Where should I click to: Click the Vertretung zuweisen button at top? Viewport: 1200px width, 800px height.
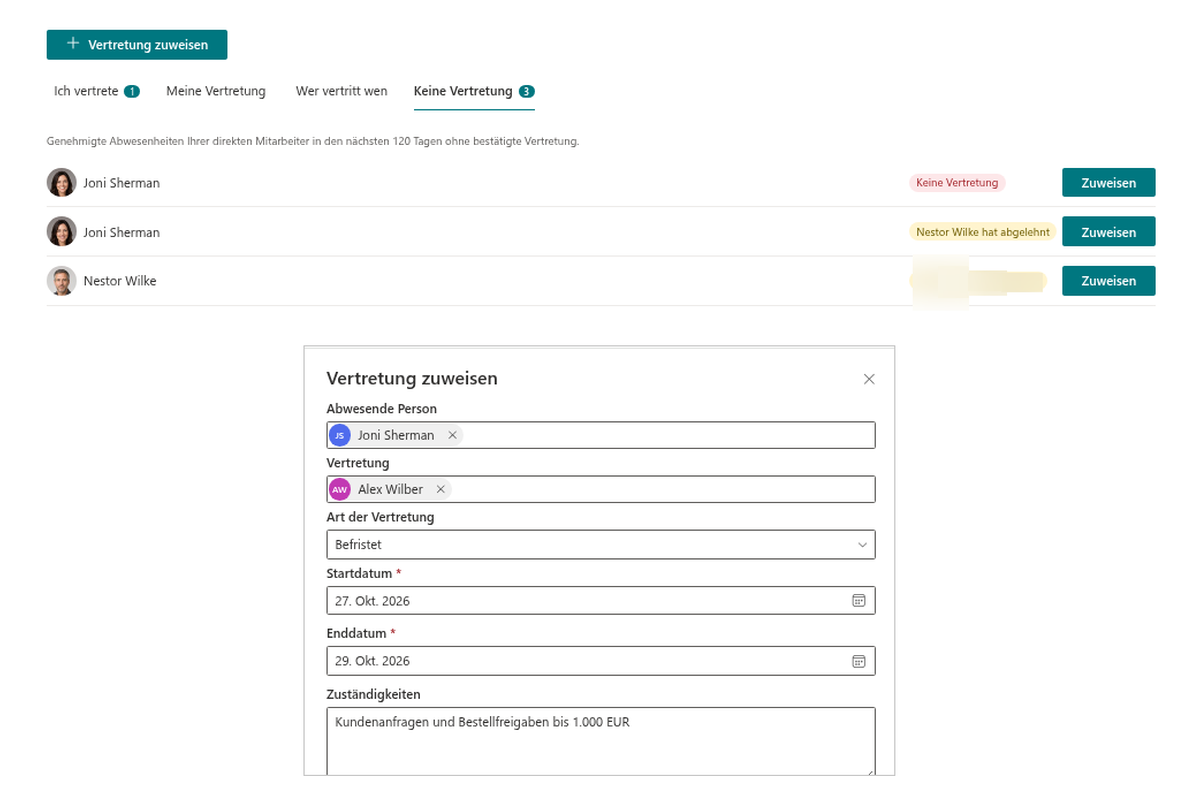pyautogui.click(x=137, y=45)
